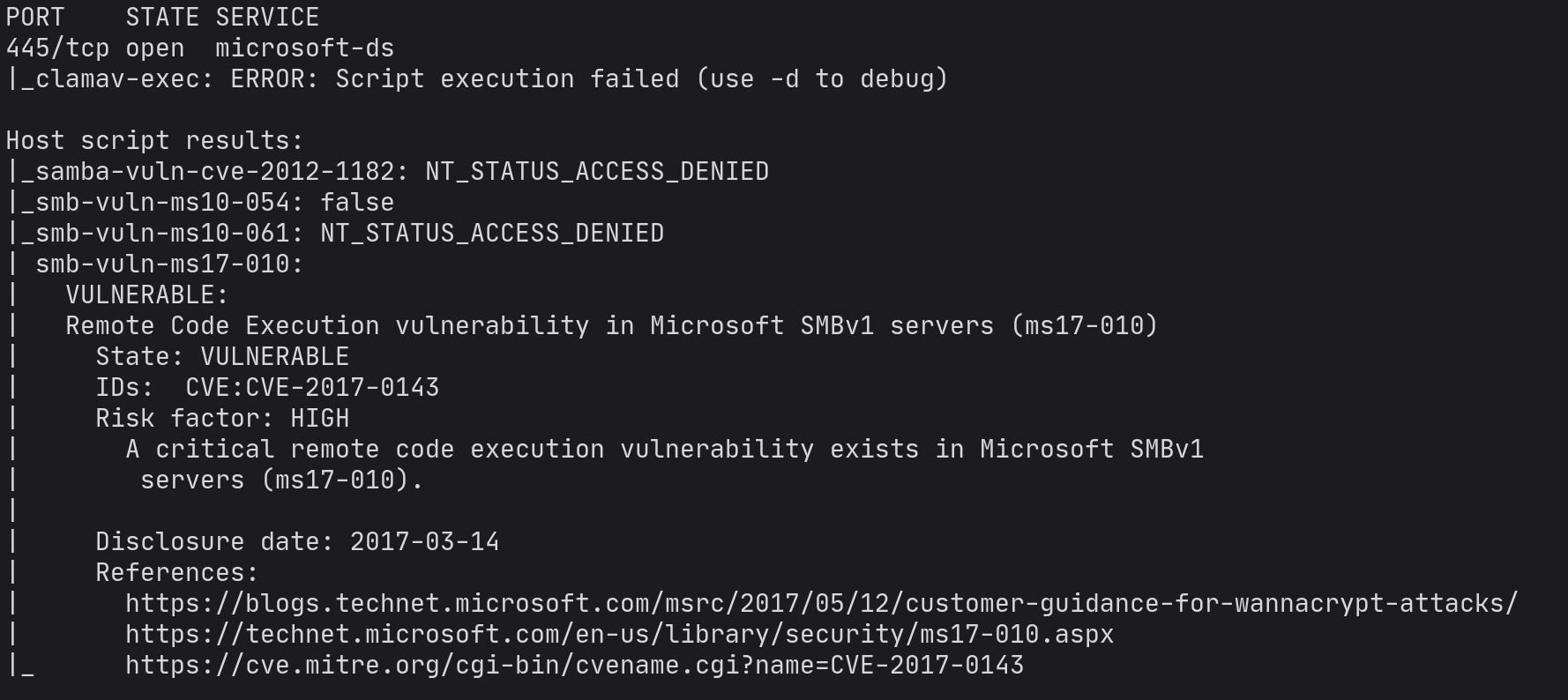The image size is (1568, 700).
Task: Open the wannacrypt customer guidance blog link
Action: pyautogui.click(x=820, y=604)
